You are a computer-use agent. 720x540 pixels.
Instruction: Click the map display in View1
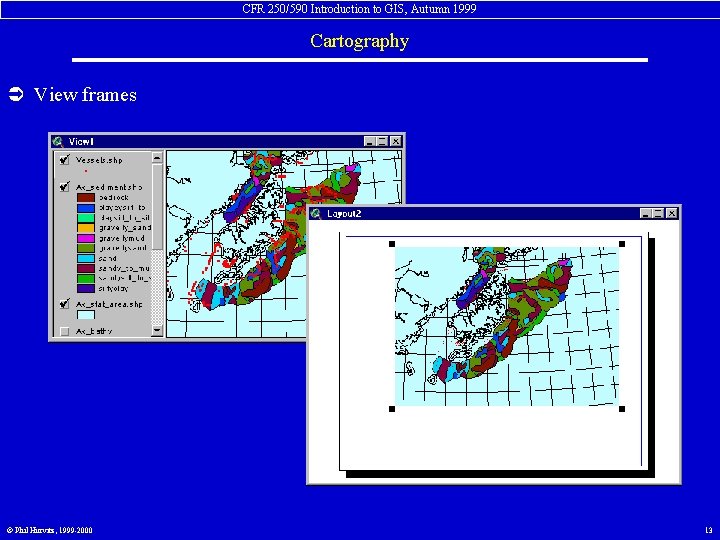point(236,243)
